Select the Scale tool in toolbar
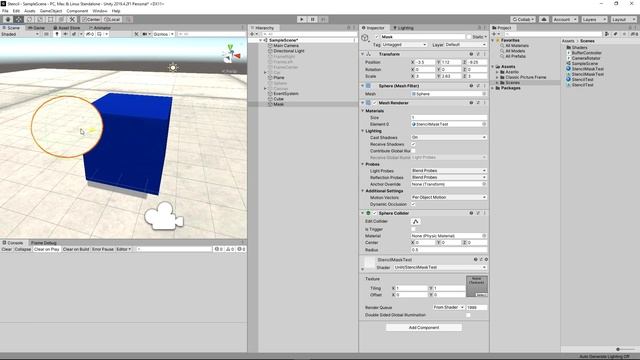Image resolution: width=640 pixels, height=360 pixels. pyautogui.click(x=40, y=19)
